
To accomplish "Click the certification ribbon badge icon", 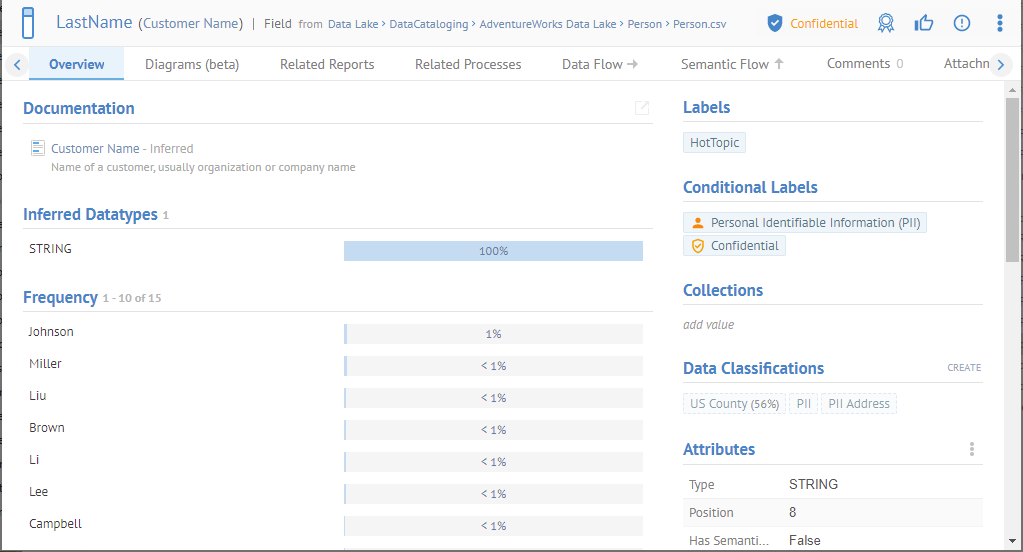I will click(886, 23).
